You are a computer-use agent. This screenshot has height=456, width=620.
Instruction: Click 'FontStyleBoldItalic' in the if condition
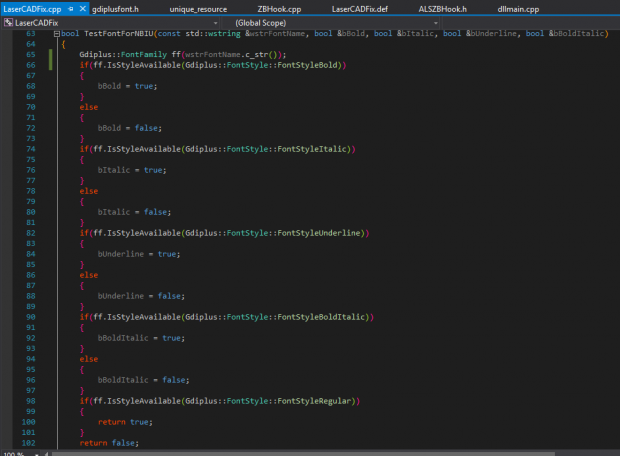pos(324,317)
